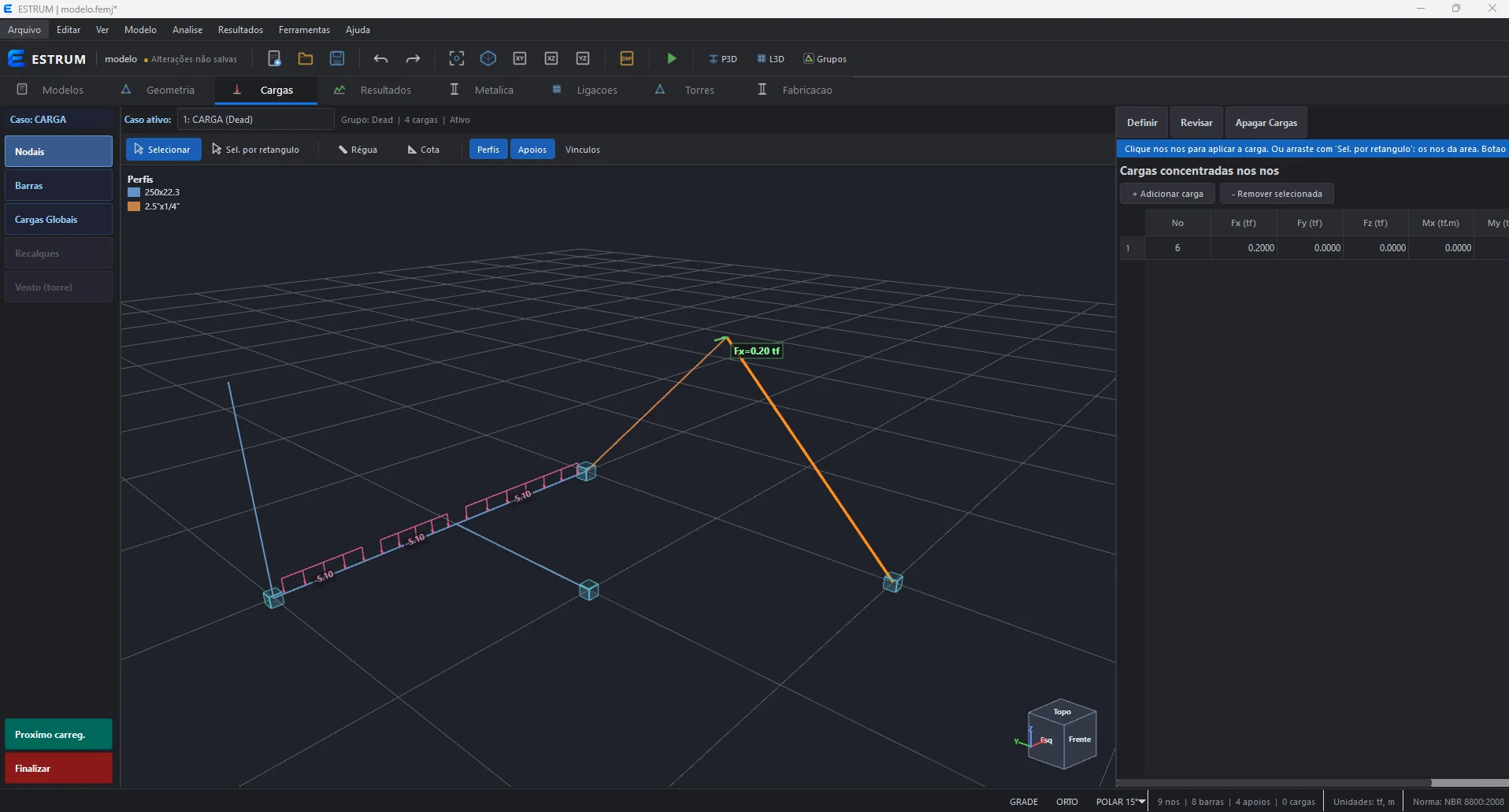The height and width of the screenshot is (812, 1509).
Task: Save the model with the floppy icon
Action: click(x=337, y=58)
